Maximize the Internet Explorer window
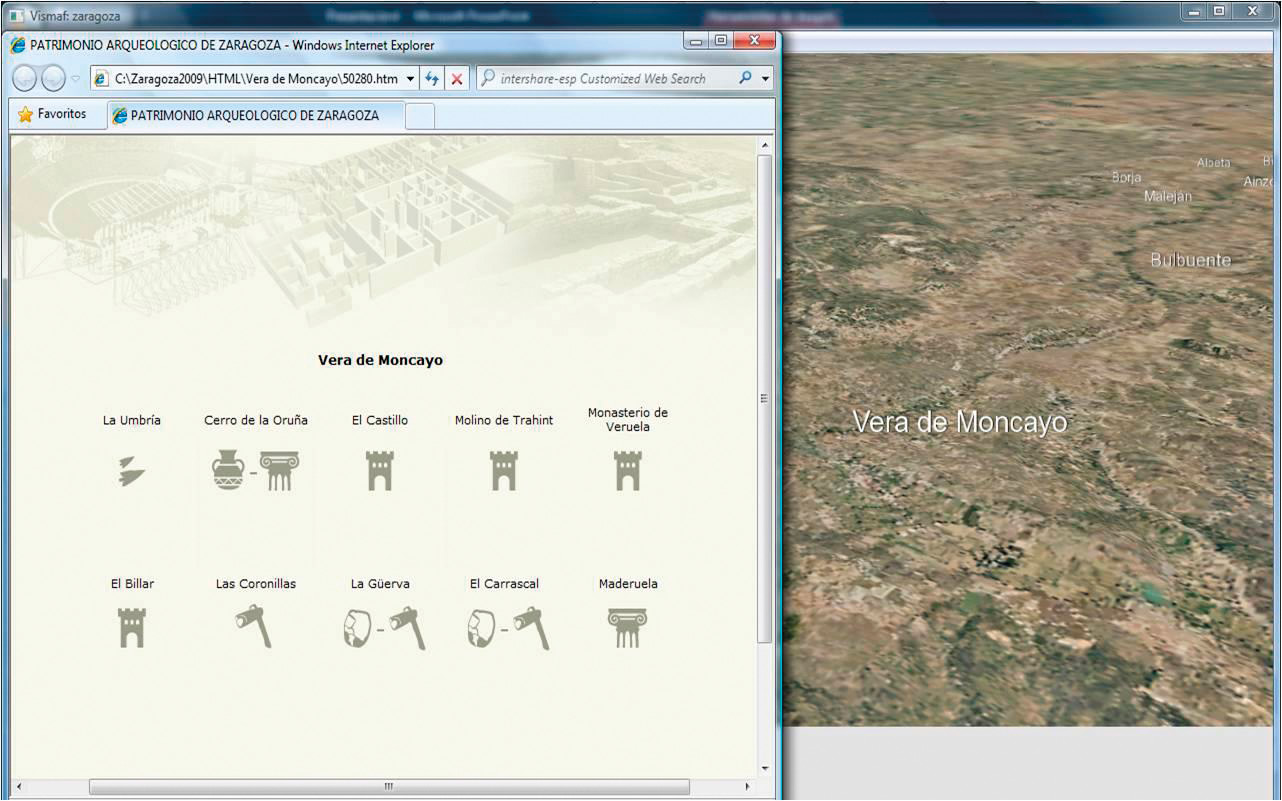This screenshot has height=801, width=1282. tap(721, 41)
